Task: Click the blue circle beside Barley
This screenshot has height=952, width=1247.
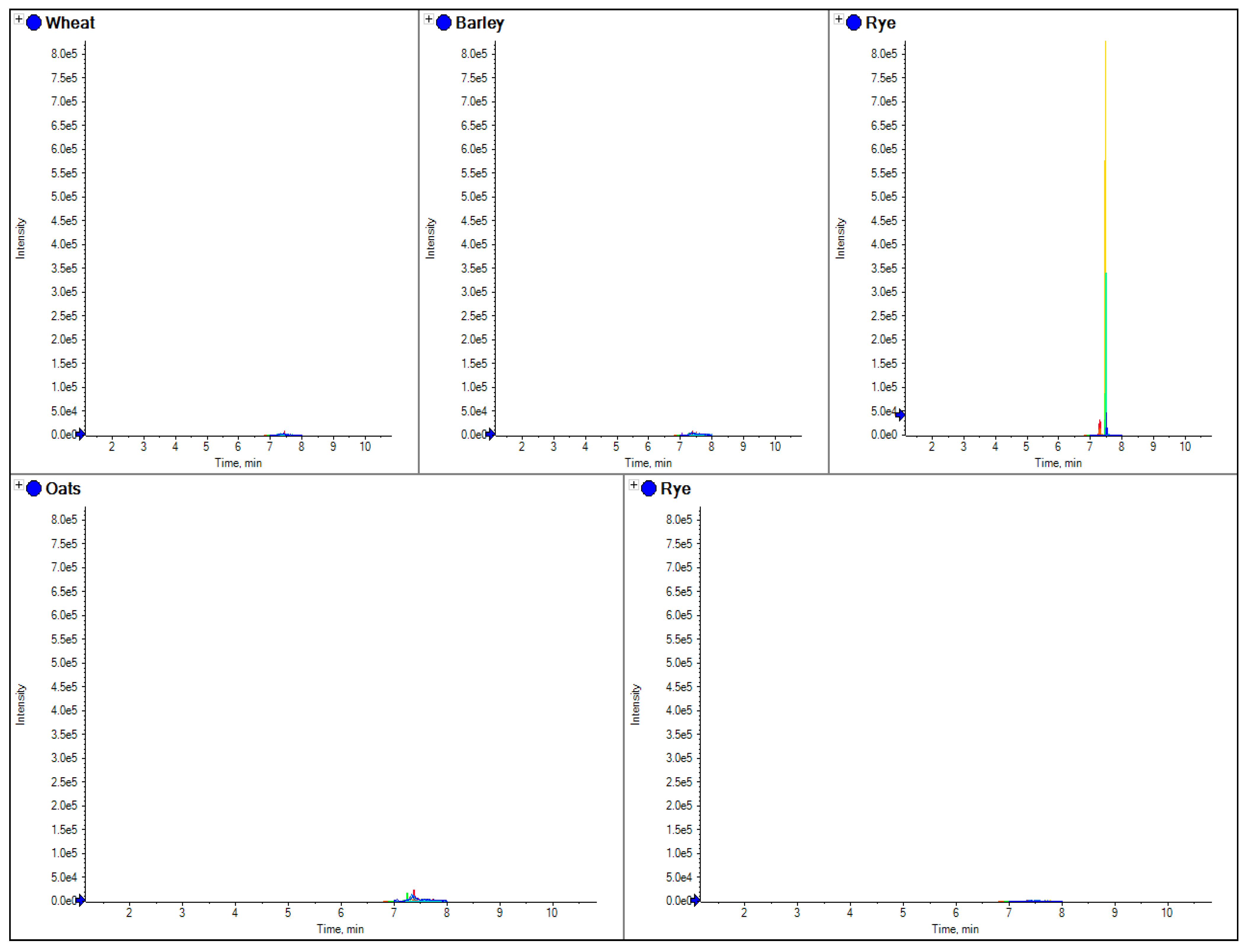Action: click(x=444, y=23)
